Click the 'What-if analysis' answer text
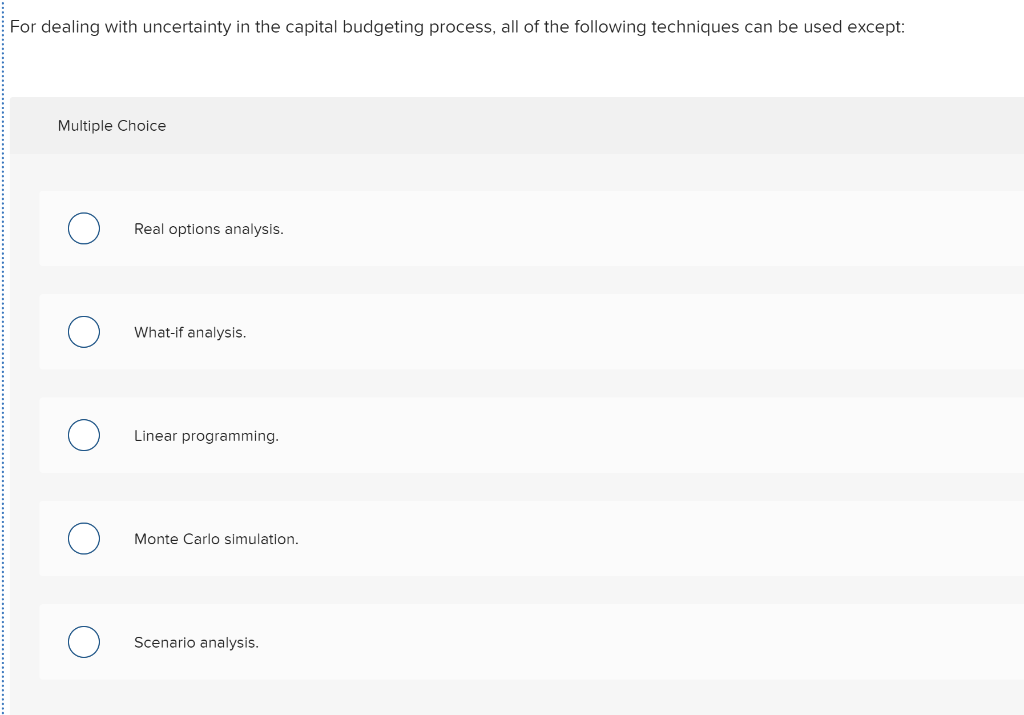 (190, 332)
